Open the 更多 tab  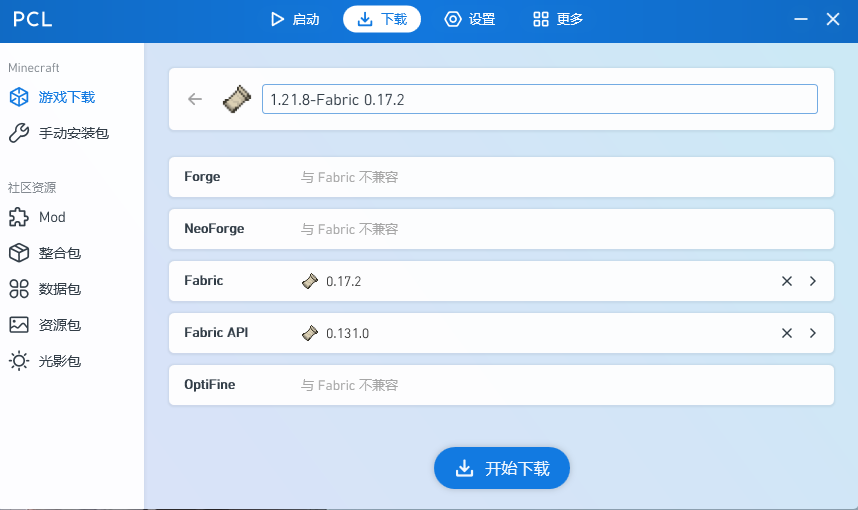558,19
